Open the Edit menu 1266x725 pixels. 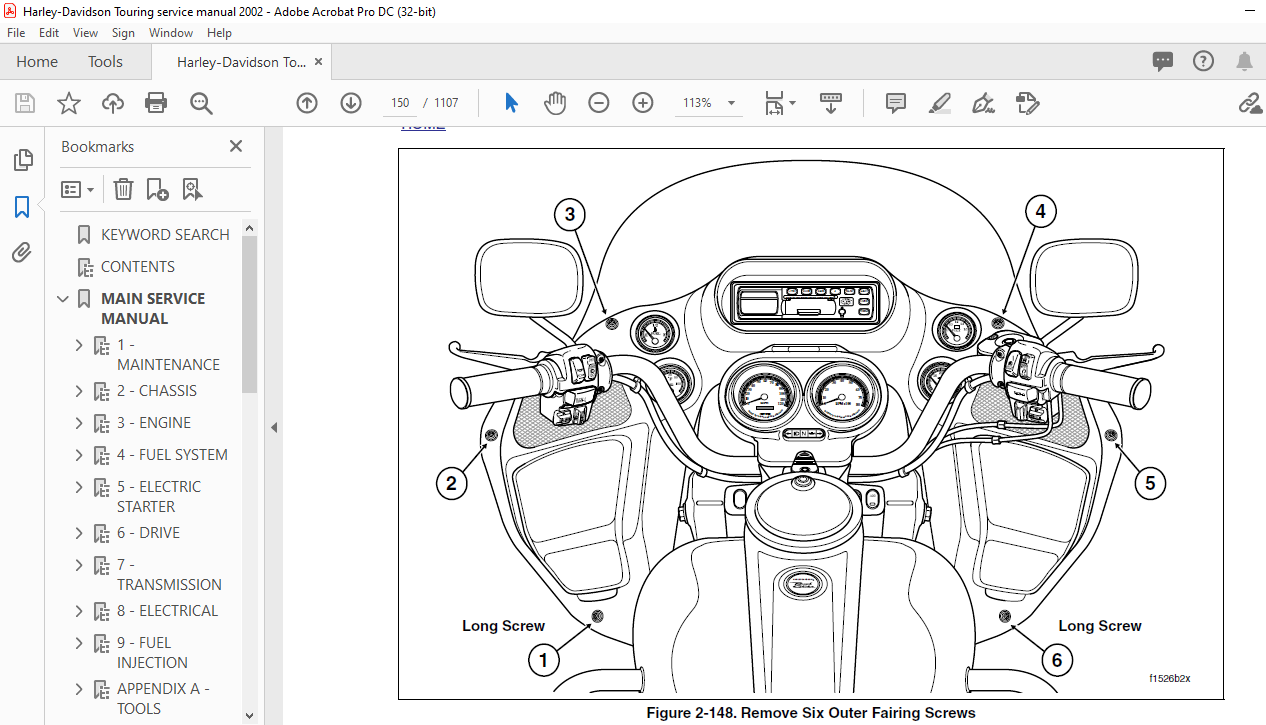[49, 33]
